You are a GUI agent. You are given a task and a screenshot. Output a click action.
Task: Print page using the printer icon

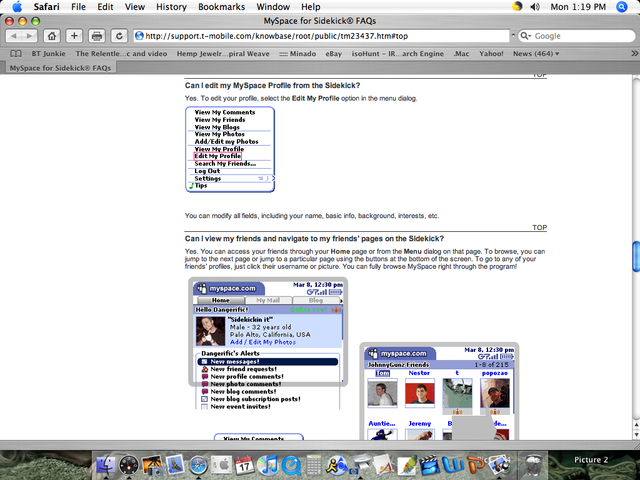[x=97, y=36]
